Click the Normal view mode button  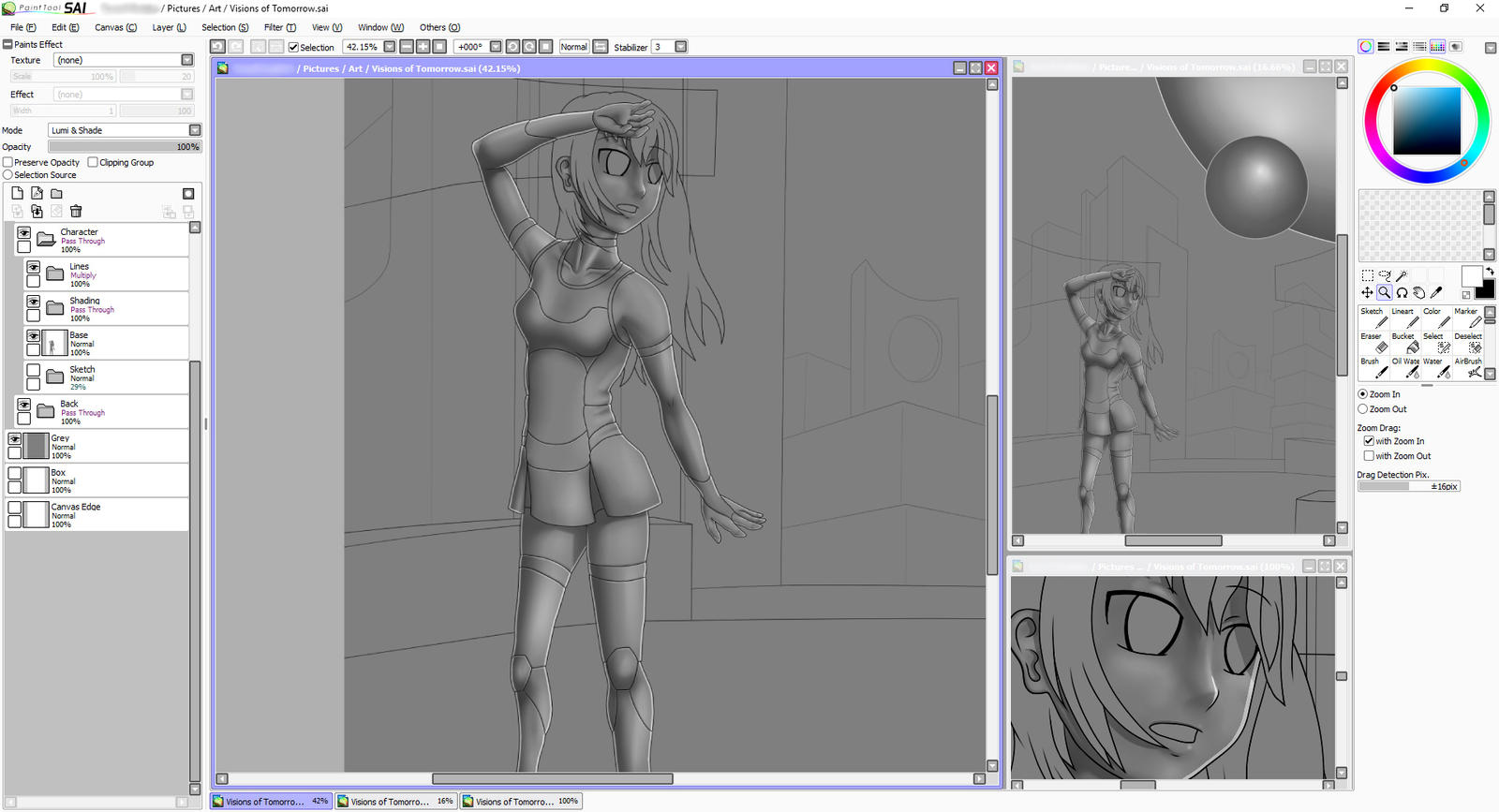point(573,46)
